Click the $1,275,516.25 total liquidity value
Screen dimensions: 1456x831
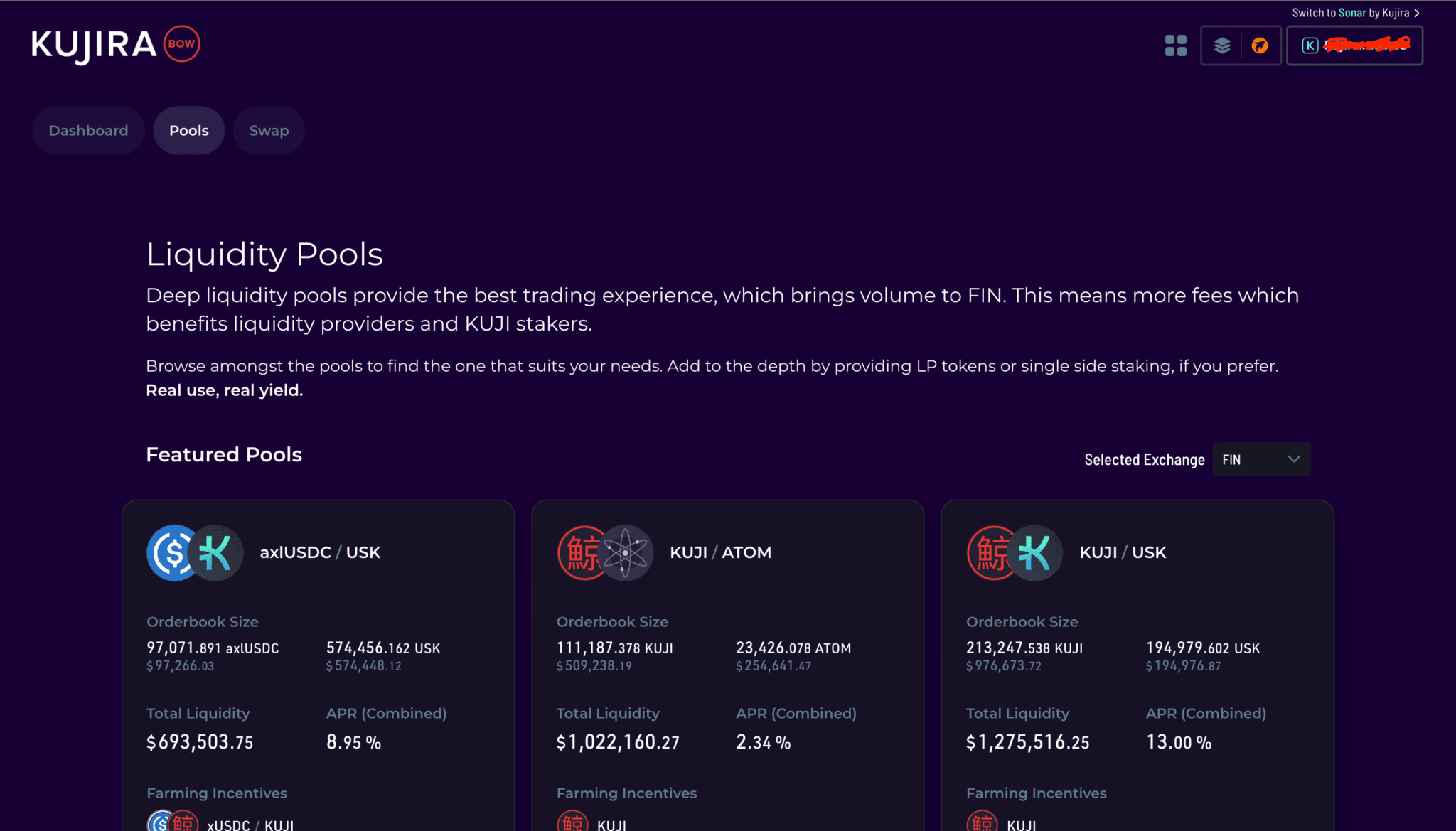coord(1027,742)
